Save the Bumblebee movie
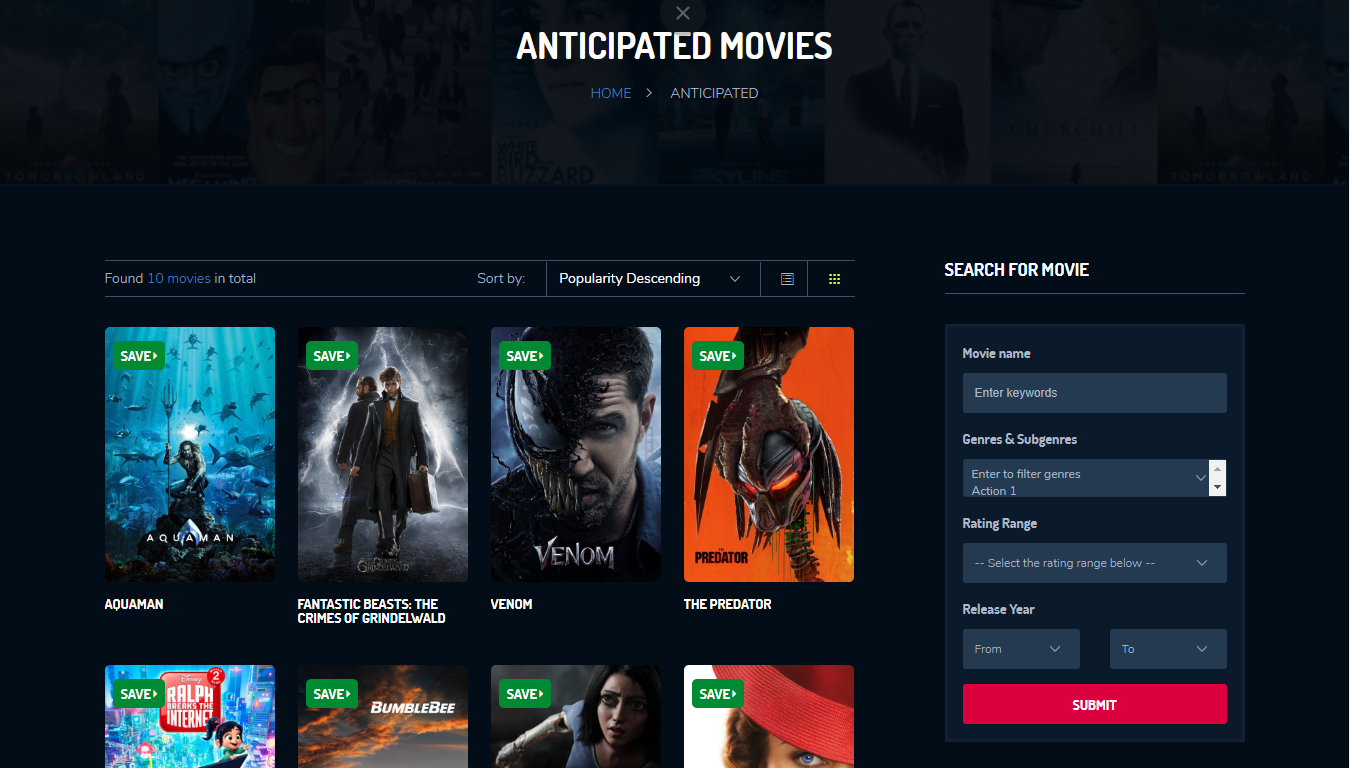This screenshot has height=768, width=1350. coord(331,694)
